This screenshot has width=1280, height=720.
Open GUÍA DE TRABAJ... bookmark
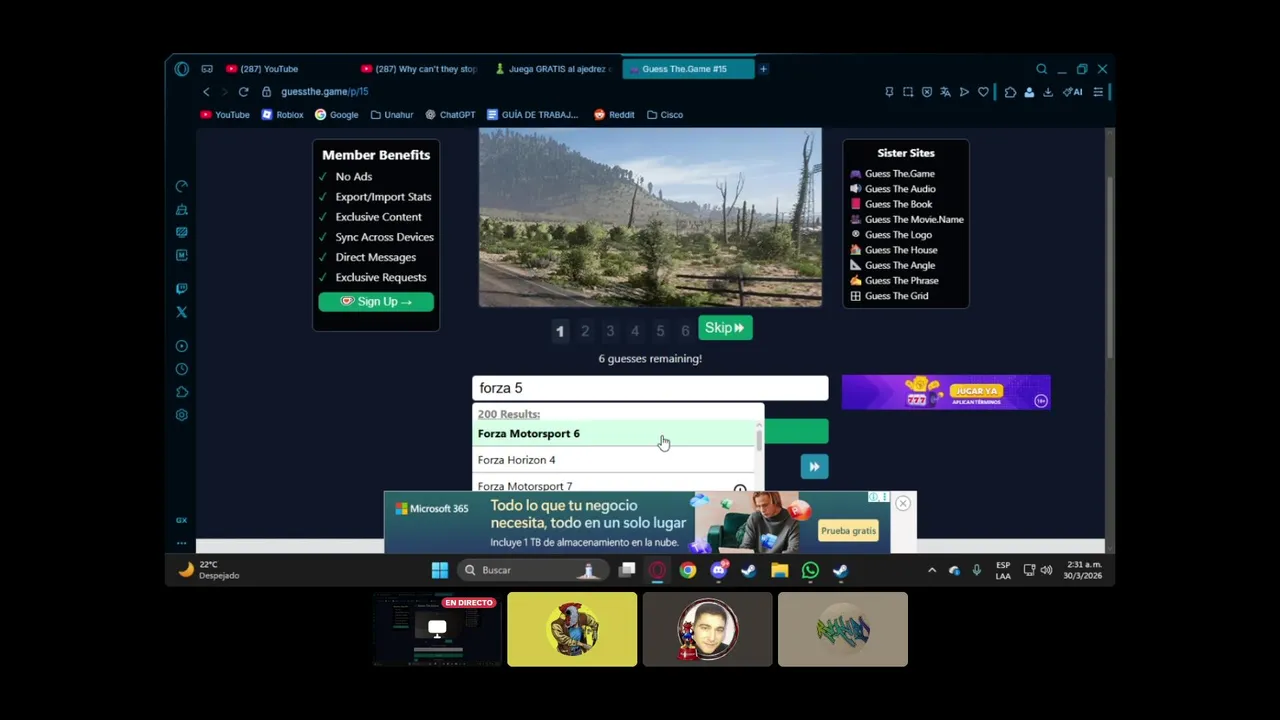[x=532, y=115]
